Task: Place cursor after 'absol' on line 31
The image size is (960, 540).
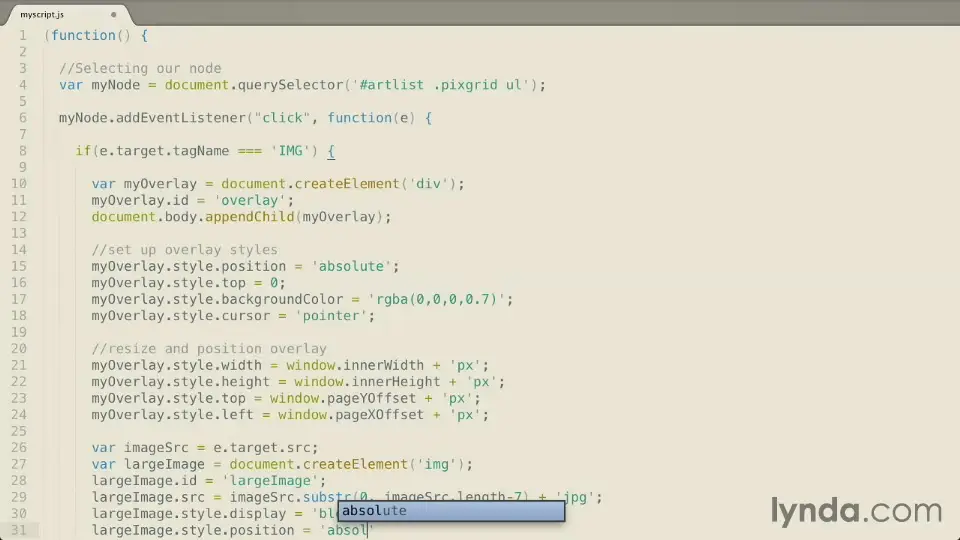Action: click(x=367, y=530)
